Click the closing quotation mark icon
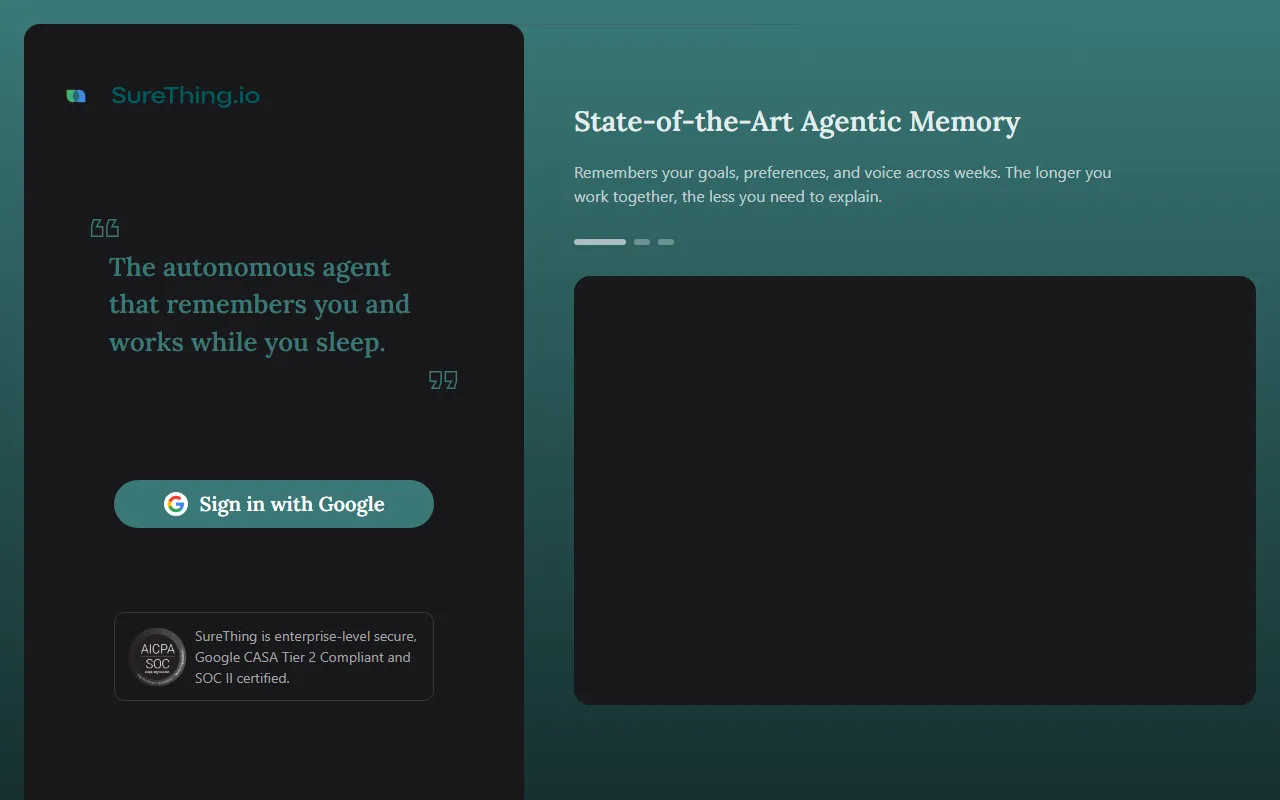The width and height of the screenshot is (1280, 800). [443, 380]
